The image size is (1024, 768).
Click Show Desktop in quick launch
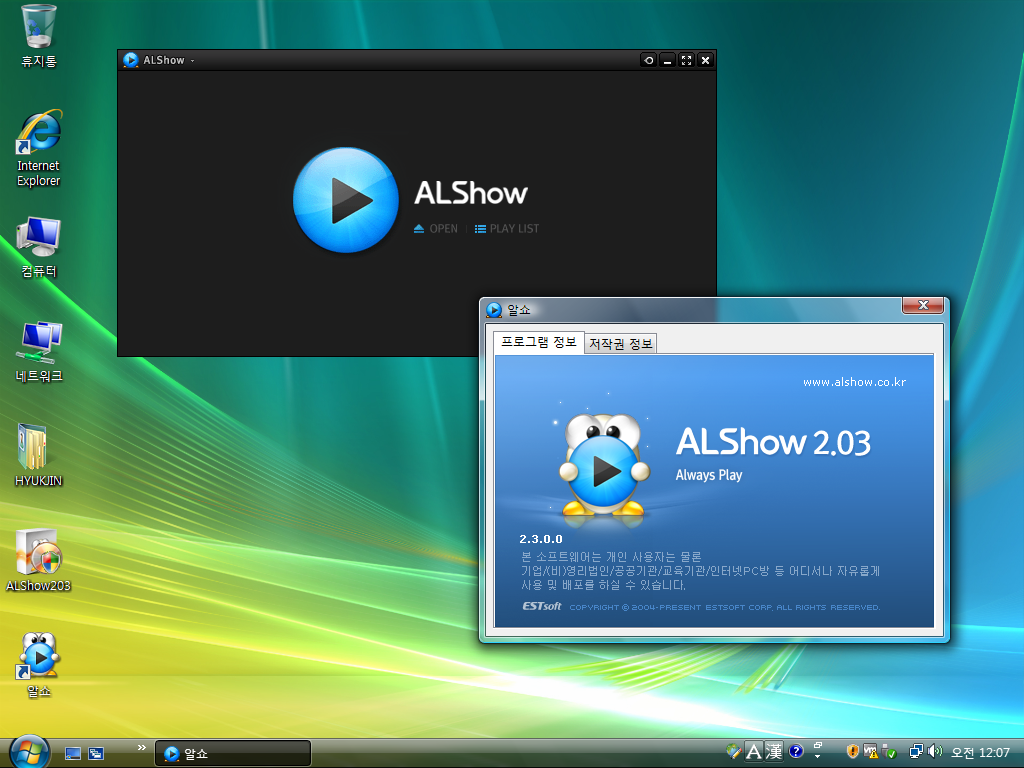(x=73, y=754)
